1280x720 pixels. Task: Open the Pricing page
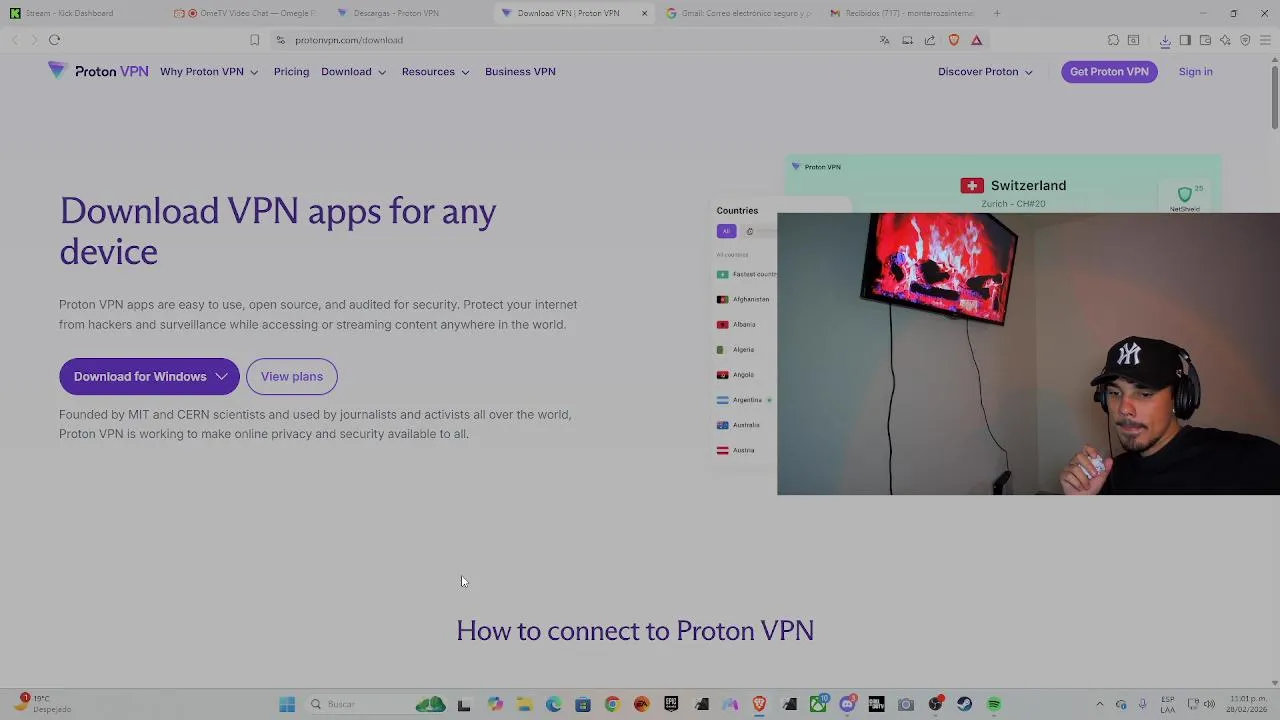291,72
